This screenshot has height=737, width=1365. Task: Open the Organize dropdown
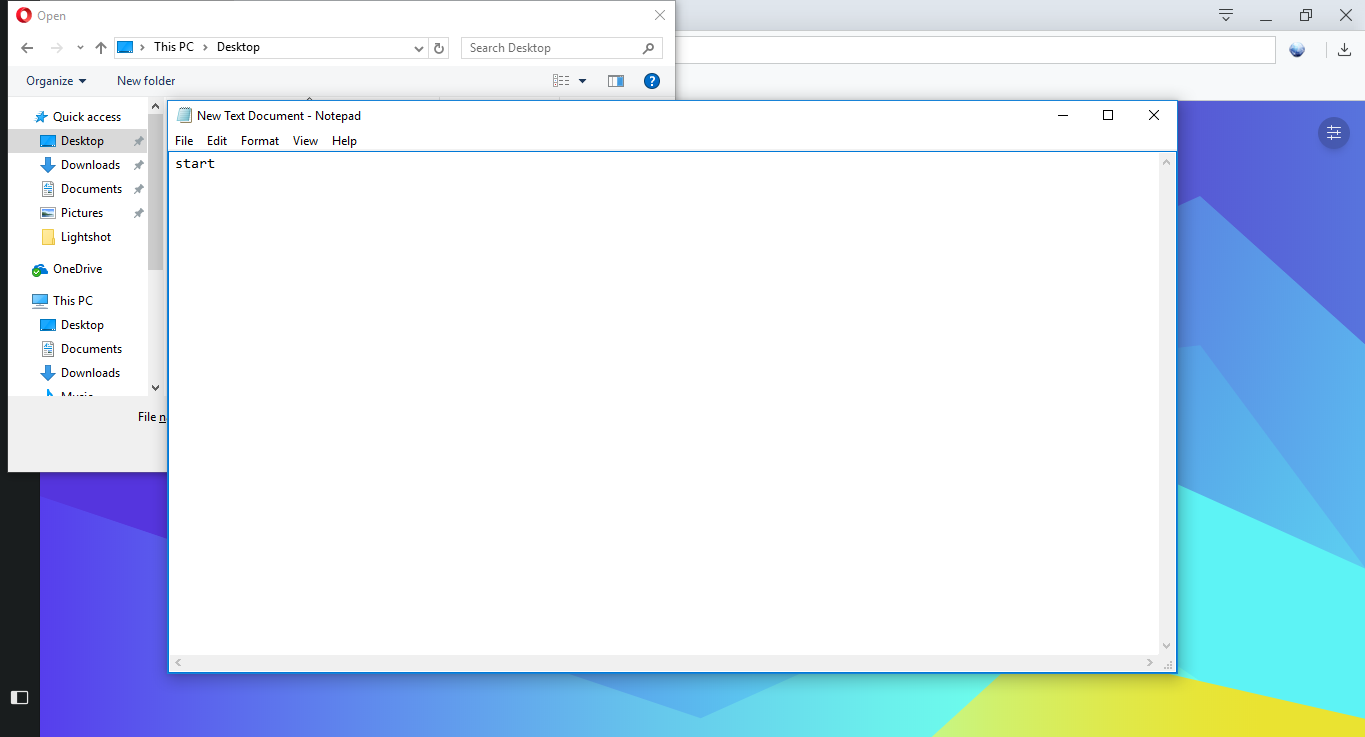[x=55, y=81]
